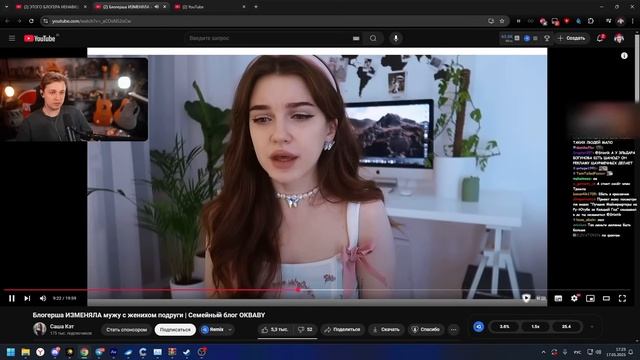Click the Подписаться subscribe button

[175, 329]
